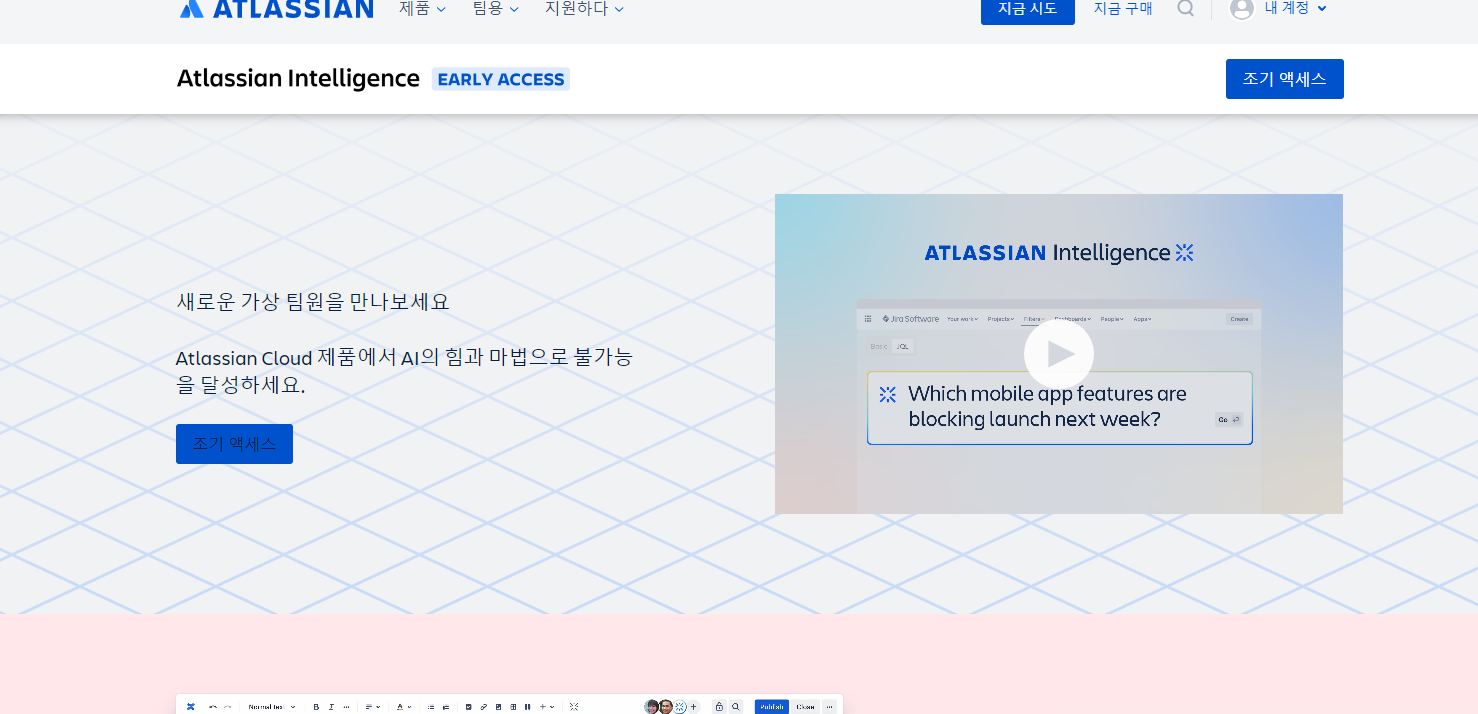Open the Normal text style dropdown

coord(272,707)
